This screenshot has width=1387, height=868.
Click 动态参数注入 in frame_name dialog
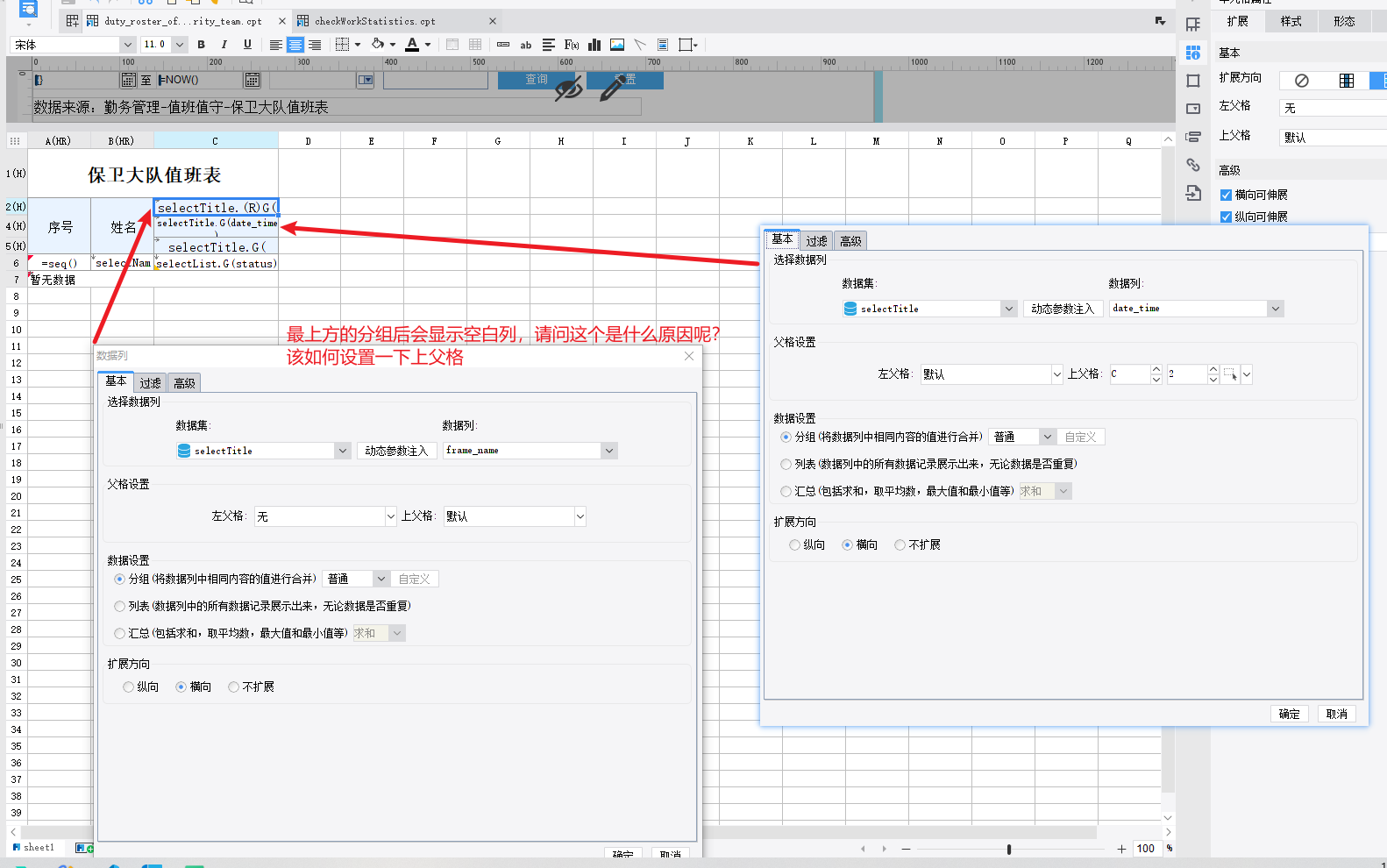click(x=396, y=451)
